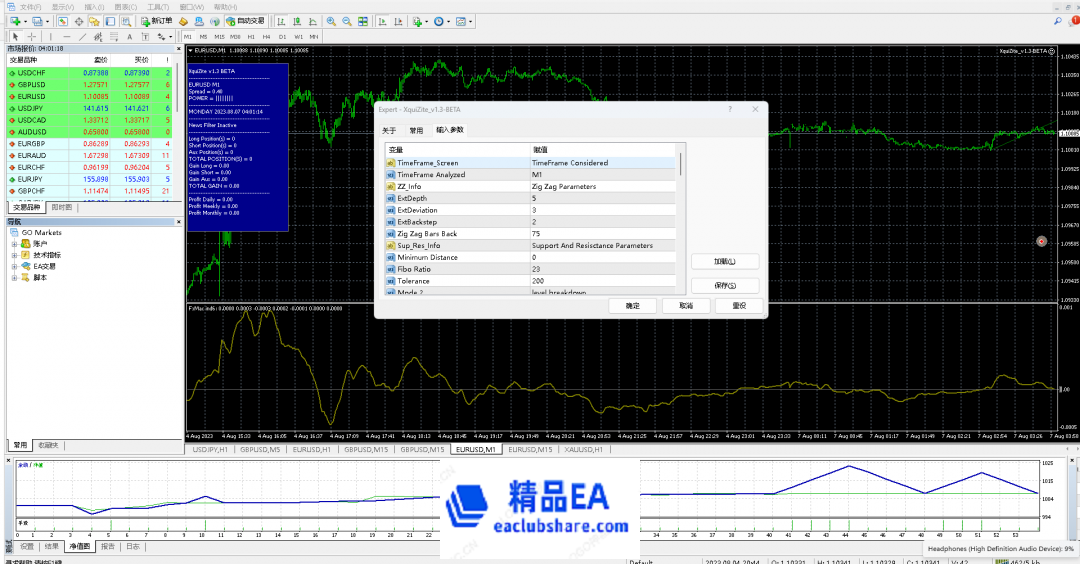The height and width of the screenshot is (564, 1080).
Task: Click the zoom out magnifier icon
Action: [x=346, y=21]
